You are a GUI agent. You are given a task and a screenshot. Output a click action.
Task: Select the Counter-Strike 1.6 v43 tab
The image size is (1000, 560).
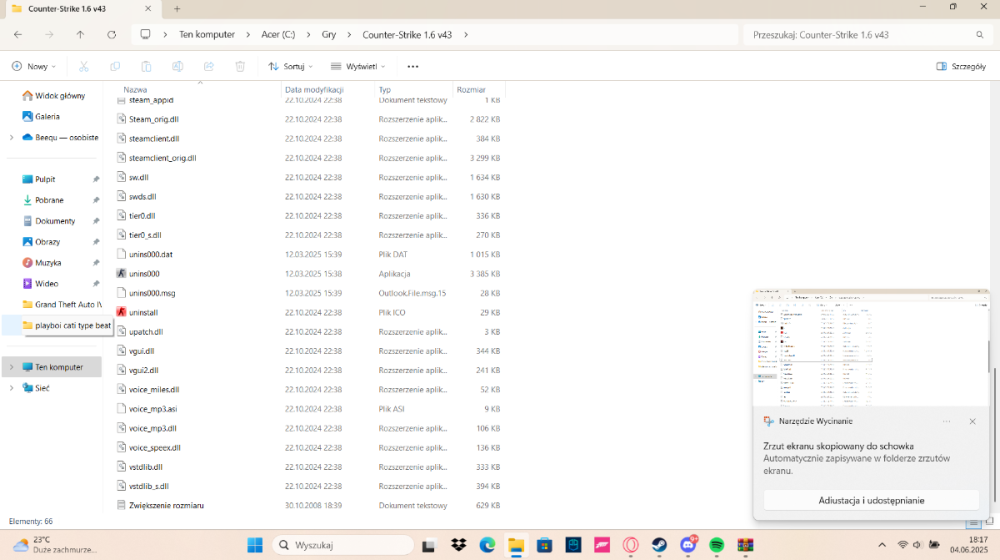pyautogui.click(x=82, y=9)
